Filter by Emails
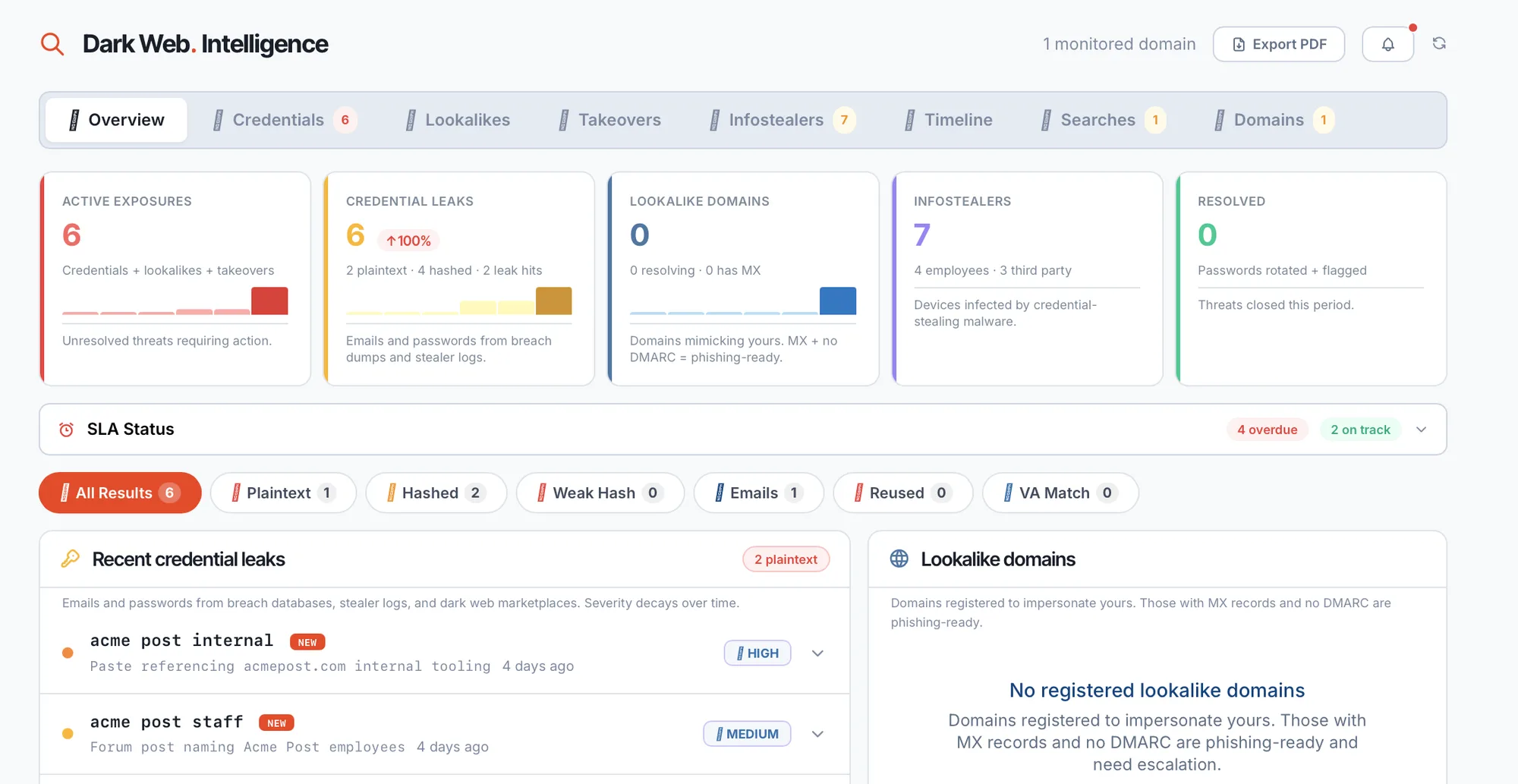This screenshot has height=784, width=1518. pyautogui.click(x=759, y=493)
